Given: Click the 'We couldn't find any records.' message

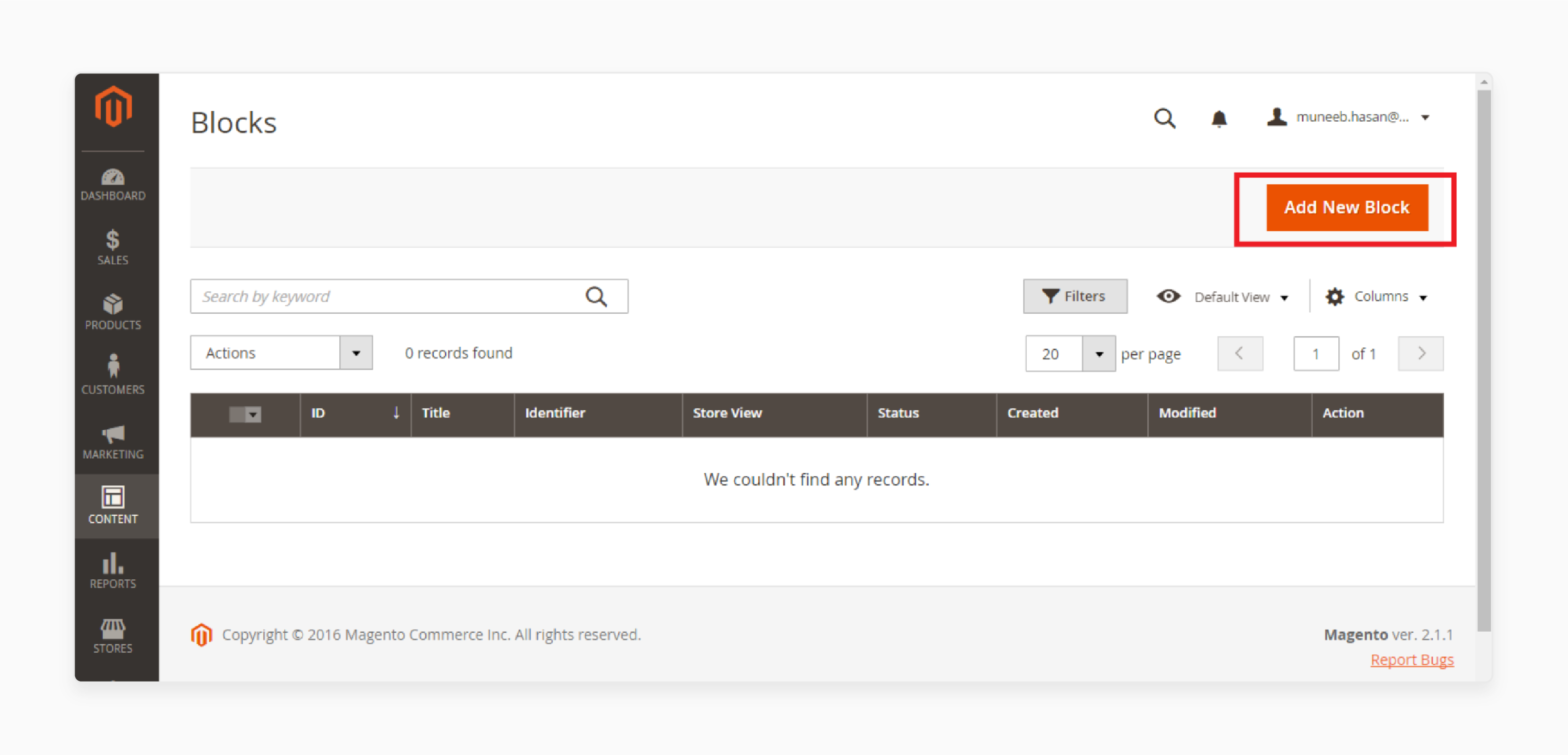Looking at the screenshot, I should [817, 480].
